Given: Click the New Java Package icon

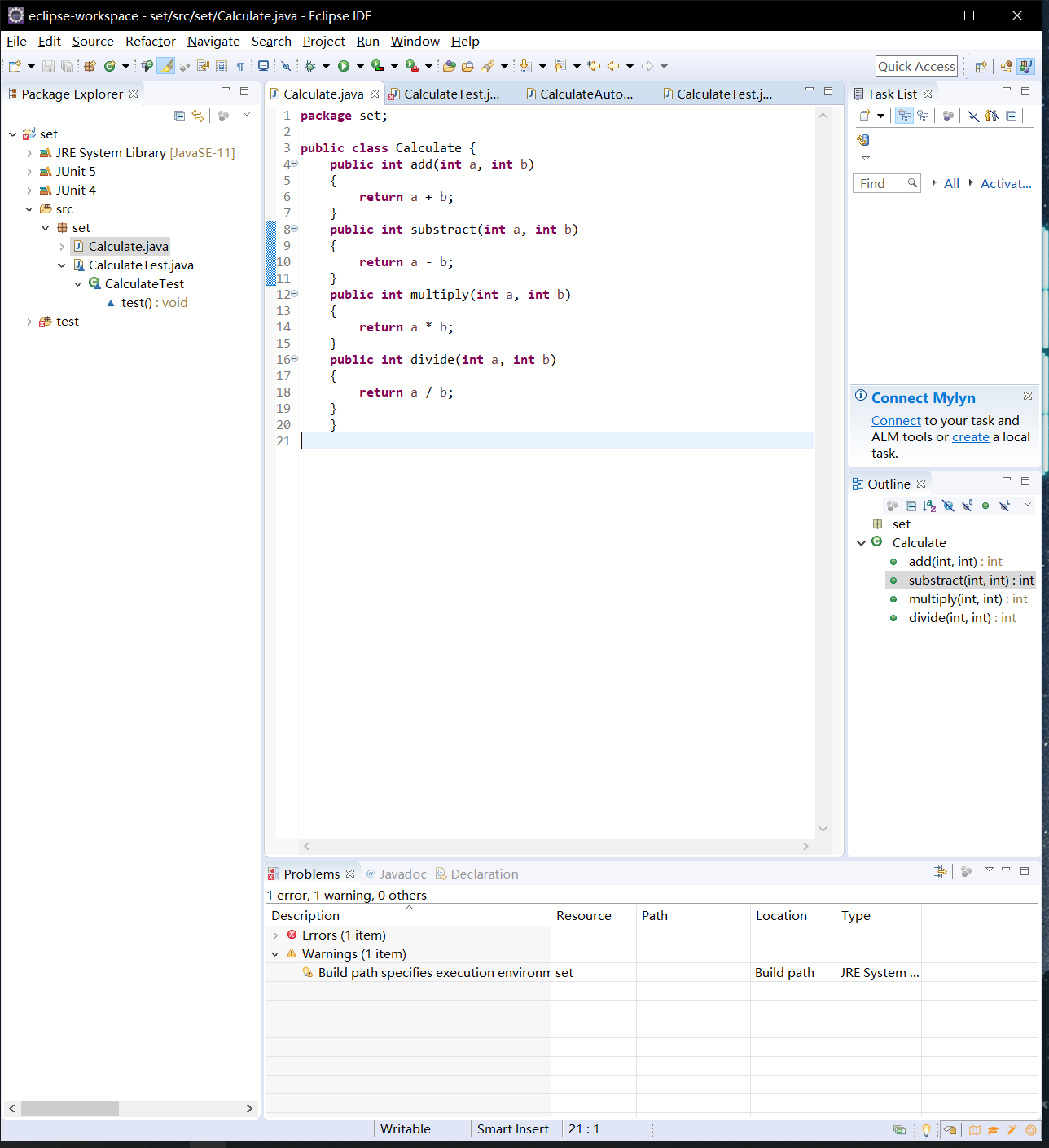Looking at the screenshot, I should [x=90, y=66].
